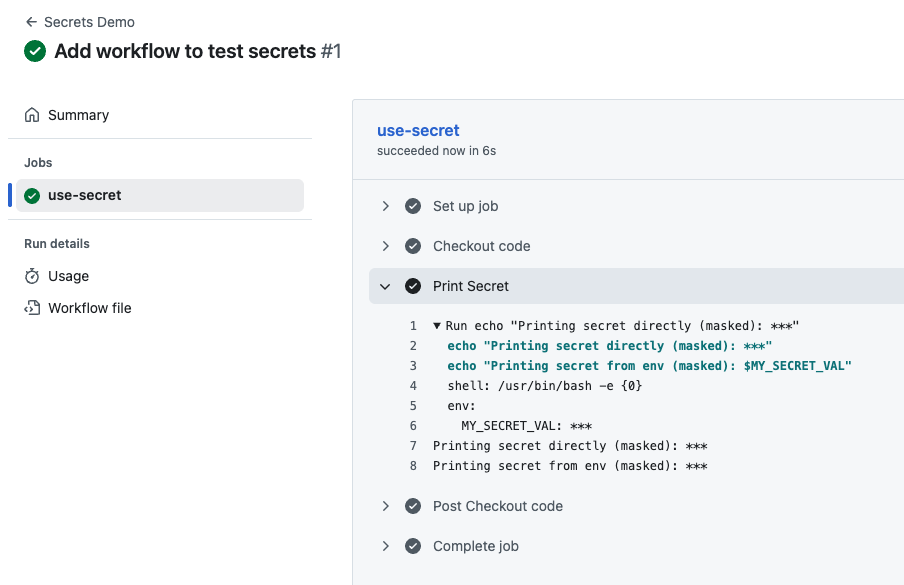Screen dimensions: 904x585
Task: Click the check icon on Complete job step
Action: point(413,546)
